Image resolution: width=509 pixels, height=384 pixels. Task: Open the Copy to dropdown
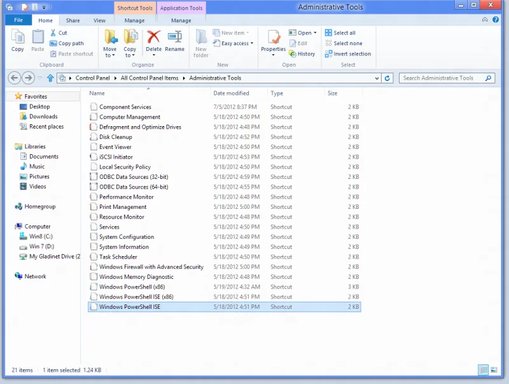click(x=130, y=52)
